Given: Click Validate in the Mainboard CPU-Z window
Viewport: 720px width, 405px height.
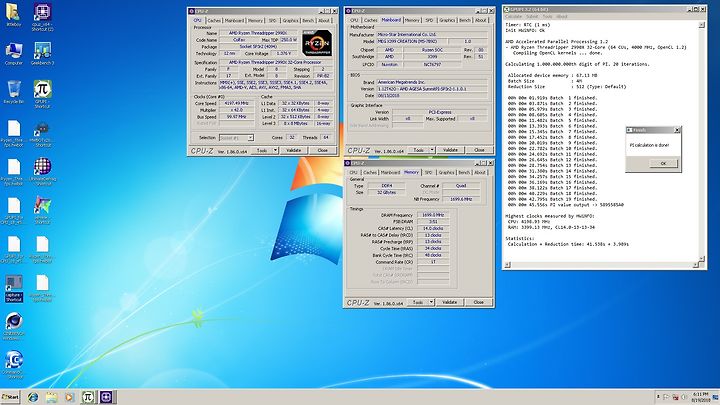Looking at the screenshot, I should 450,150.
